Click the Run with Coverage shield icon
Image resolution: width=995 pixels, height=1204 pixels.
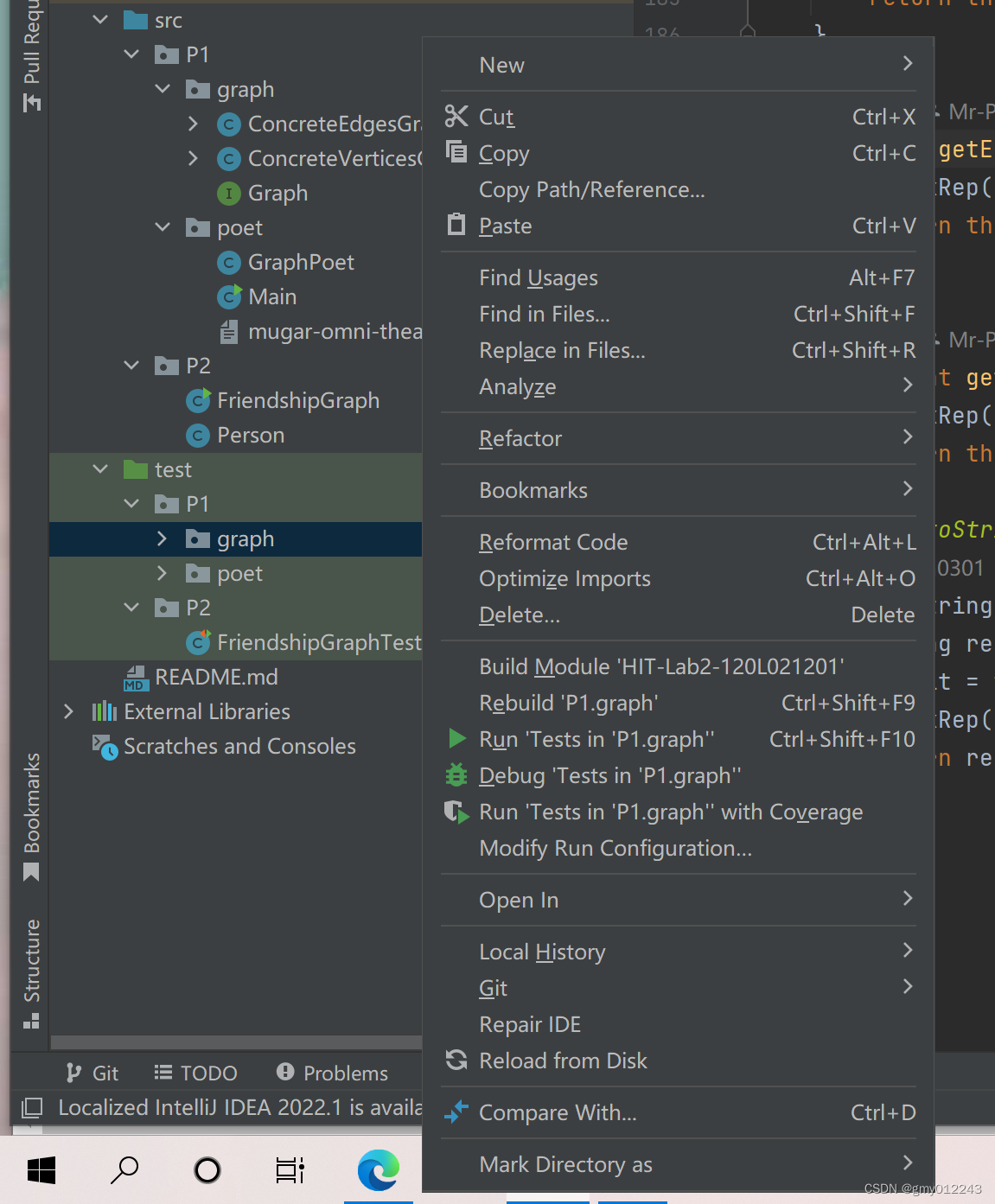pos(456,812)
